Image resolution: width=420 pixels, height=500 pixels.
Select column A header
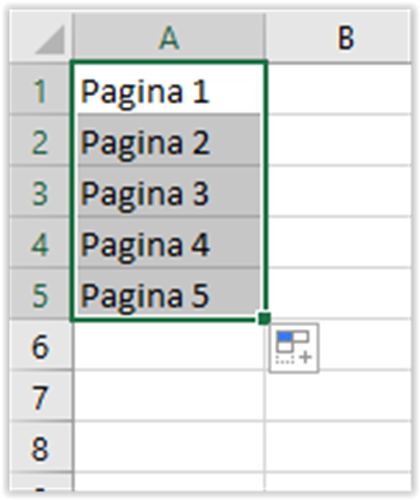point(169,37)
